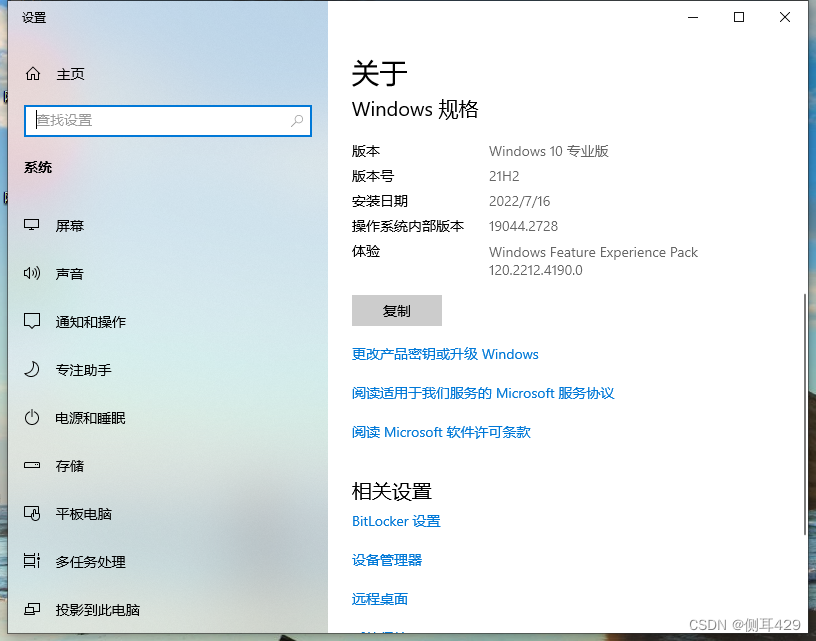Open 更改产品密钥或升级 Windows link
The height and width of the screenshot is (641, 816).
click(x=445, y=354)
